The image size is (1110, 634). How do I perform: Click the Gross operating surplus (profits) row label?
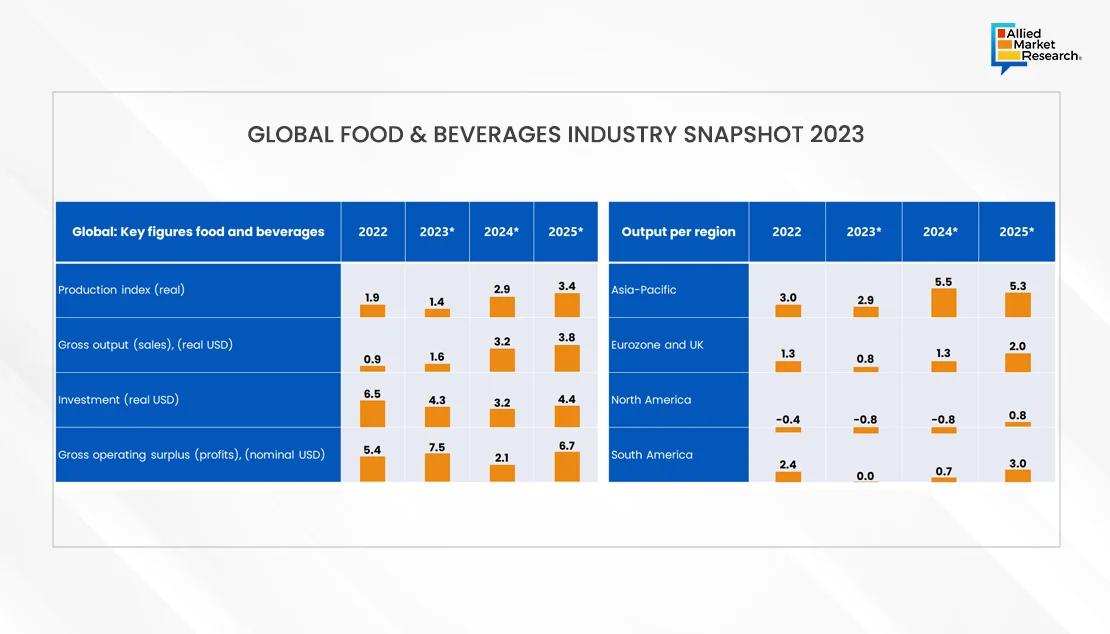(x=191, y=455)
